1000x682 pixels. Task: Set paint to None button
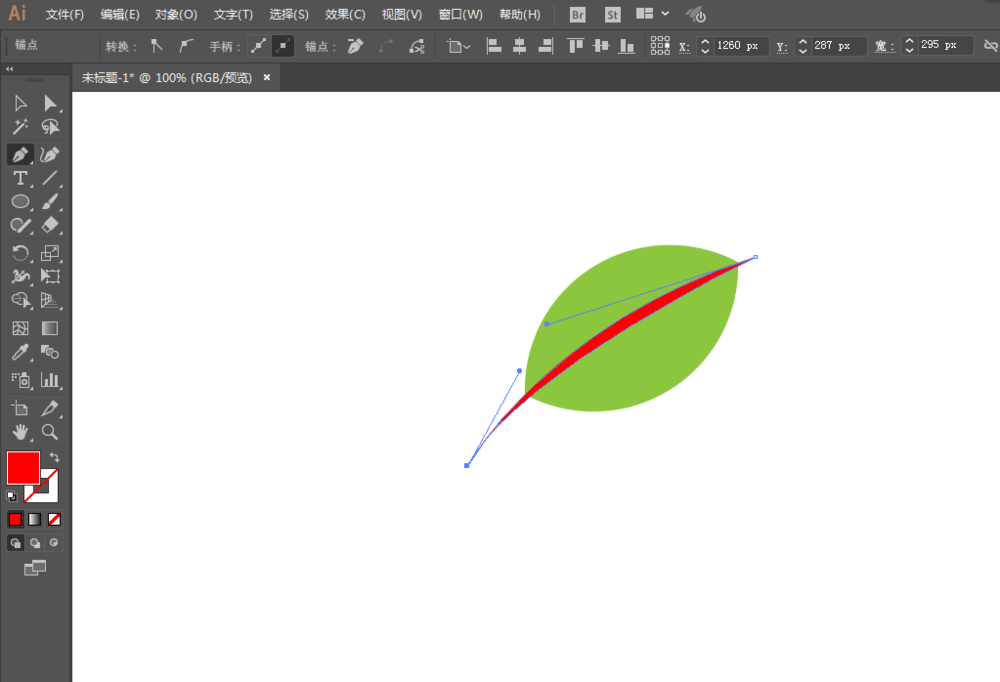click(54, 519)
